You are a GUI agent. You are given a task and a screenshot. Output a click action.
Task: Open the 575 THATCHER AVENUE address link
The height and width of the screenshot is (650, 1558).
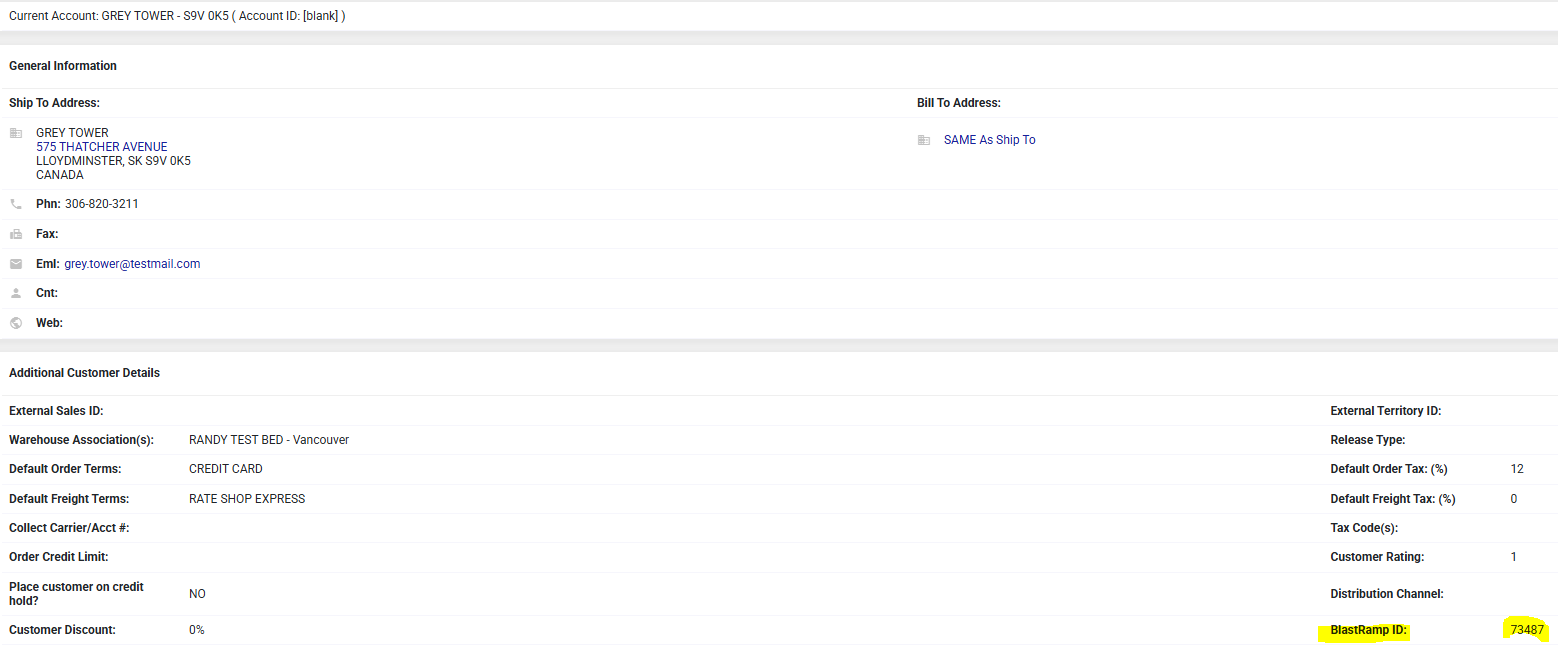click(x=102, y=147)
